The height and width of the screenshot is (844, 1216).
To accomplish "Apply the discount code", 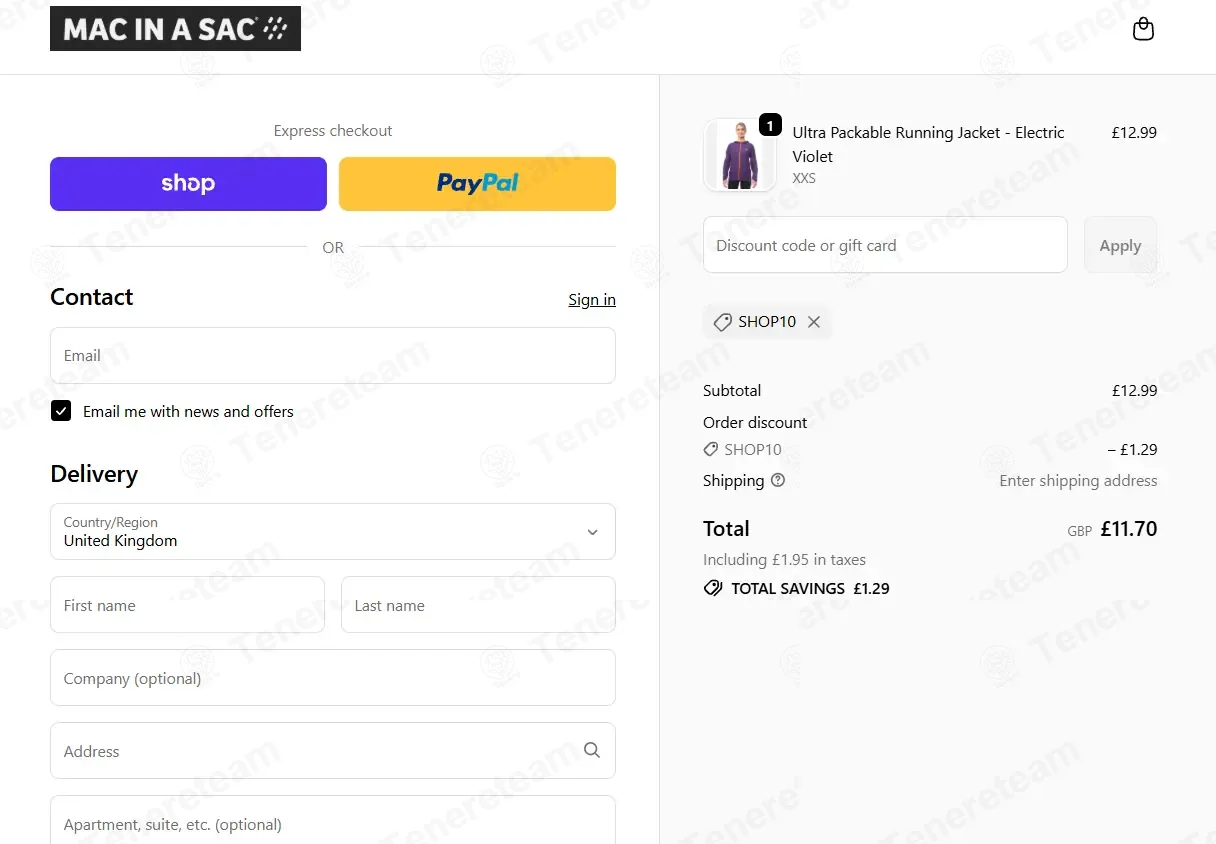I will [1120, 245].
